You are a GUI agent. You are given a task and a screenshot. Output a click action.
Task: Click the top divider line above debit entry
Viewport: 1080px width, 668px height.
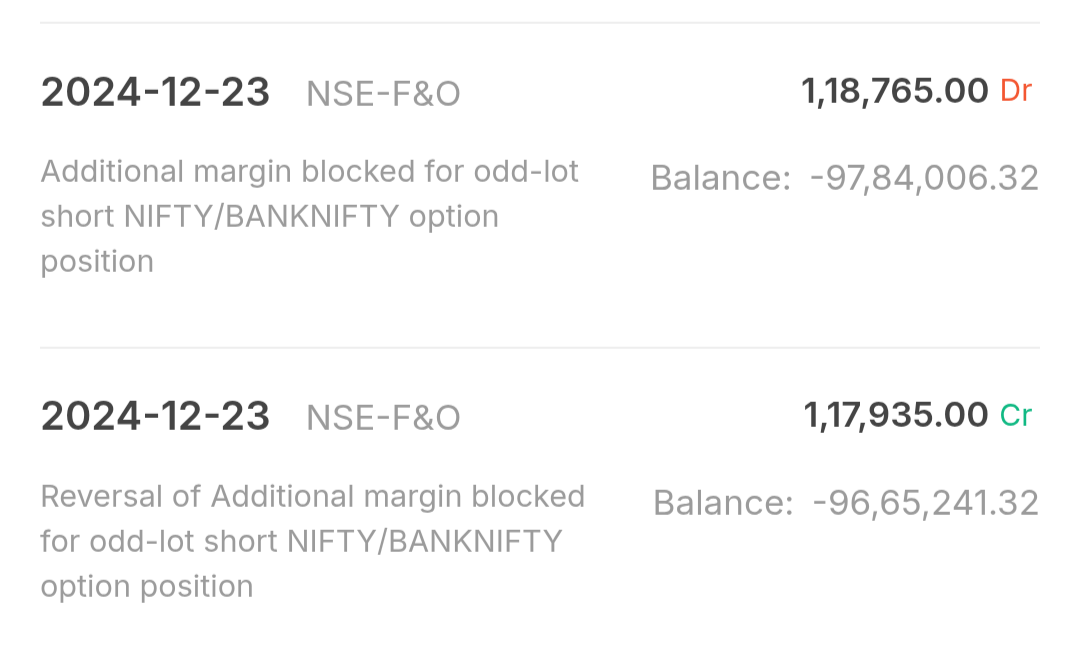pos(540,23)
